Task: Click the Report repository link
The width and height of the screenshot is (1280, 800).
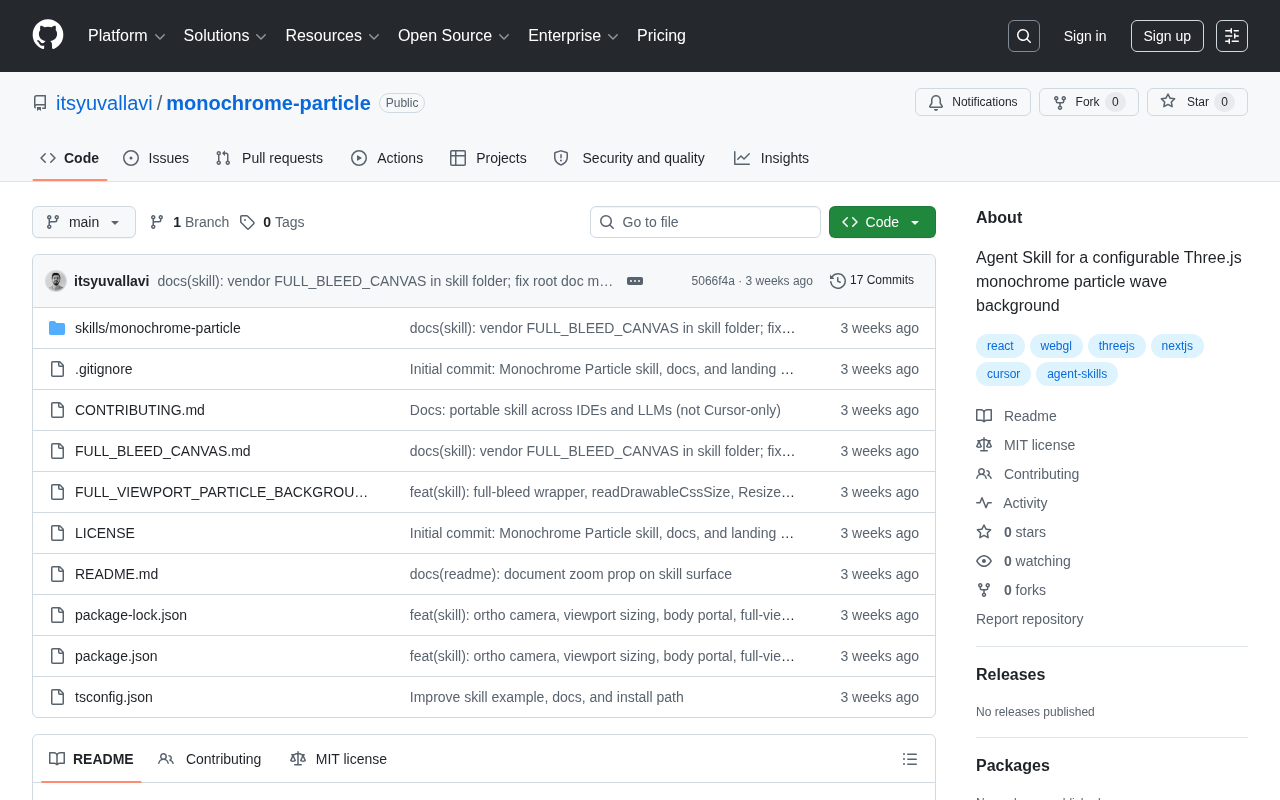Action: point(1029,619)
